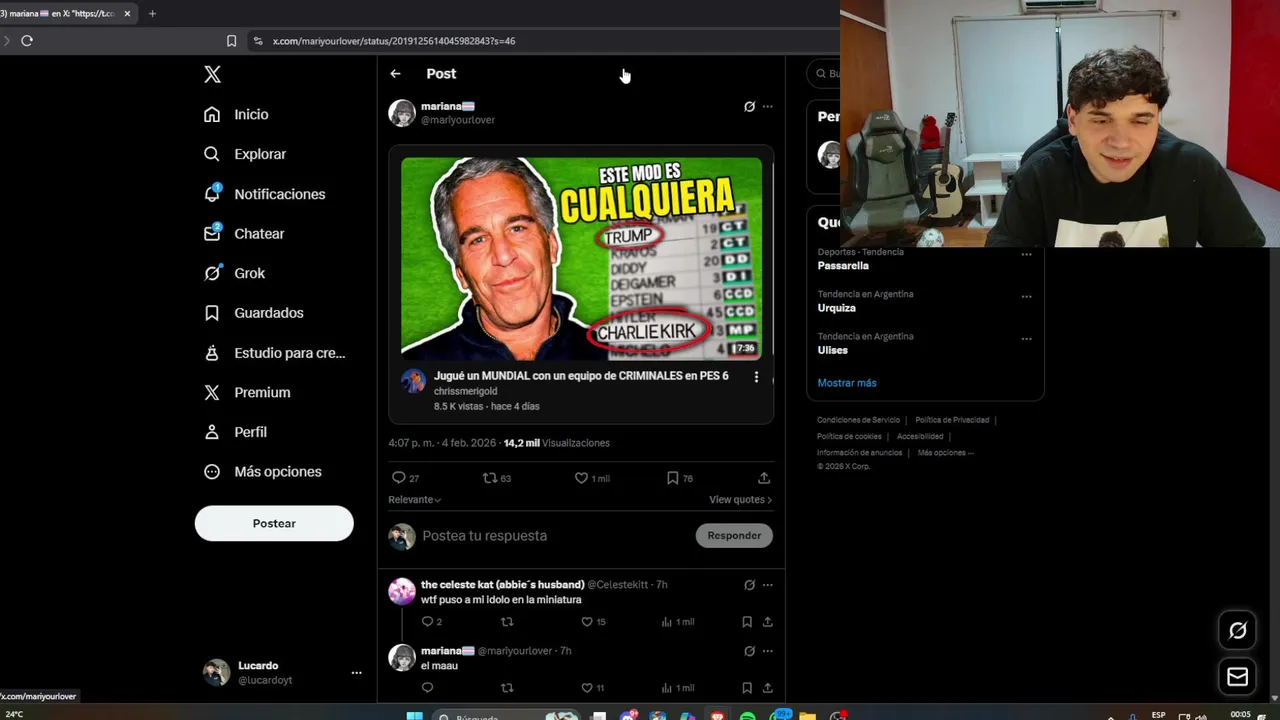Share Celestekitt's comment

point(768,622)
